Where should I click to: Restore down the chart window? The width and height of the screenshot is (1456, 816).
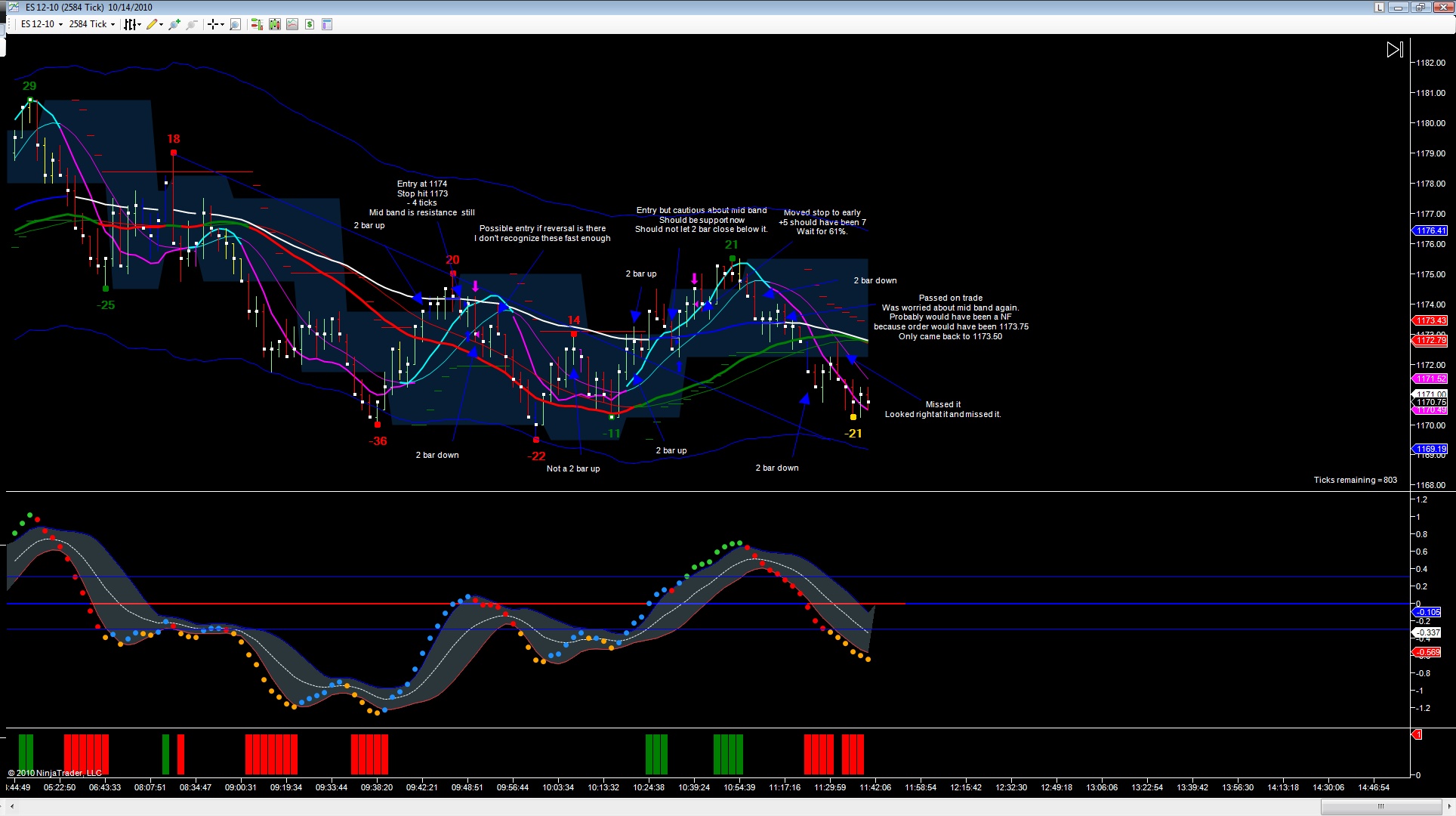pyautogui.click(x=1420, y=8)
